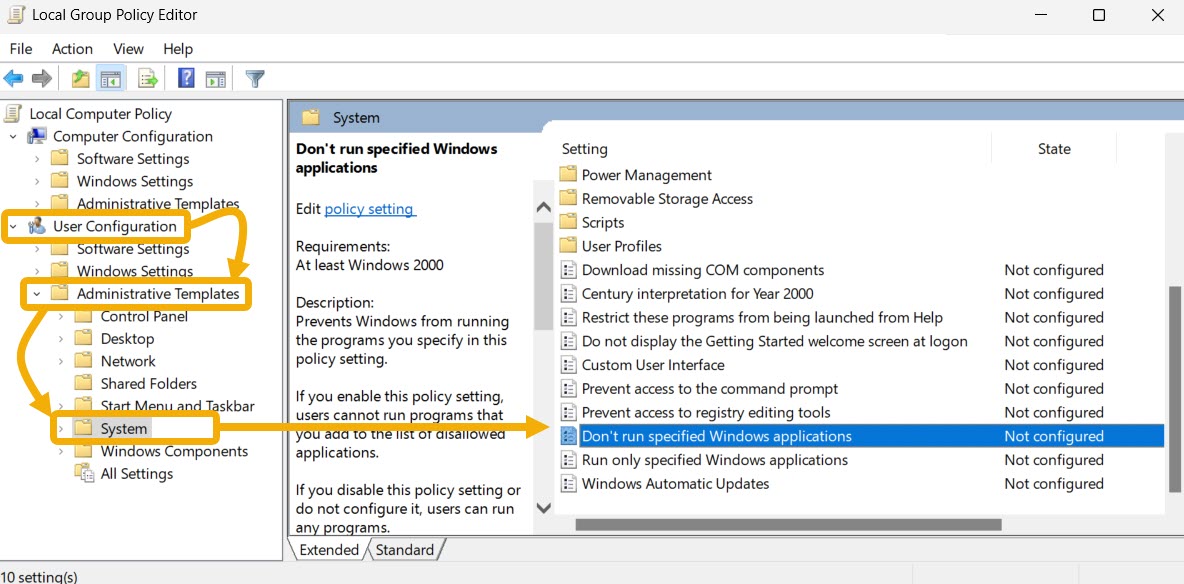The width and height of the screenshot is (1184, 584).
Task: Open the Power Management subfolder
Action: coord(646,174)
